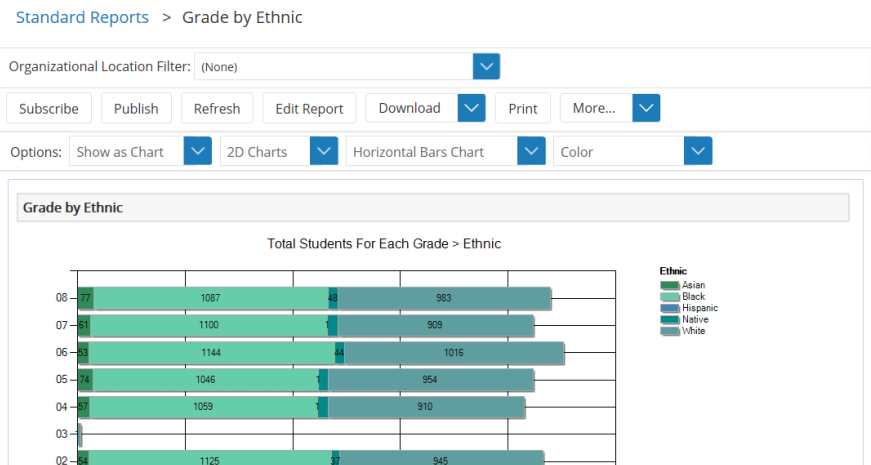Click the Hispanic legend color swatch

pos(670,309)
